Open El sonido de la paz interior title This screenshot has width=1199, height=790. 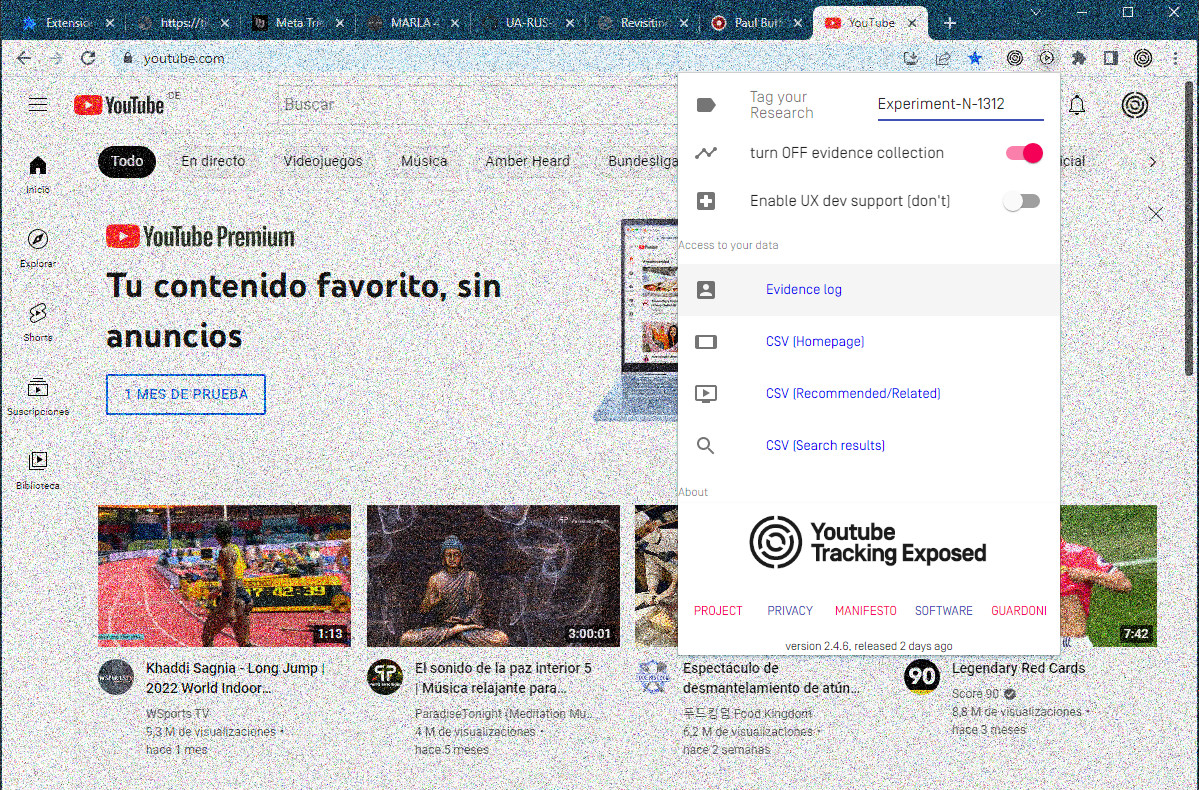[503, 678]
